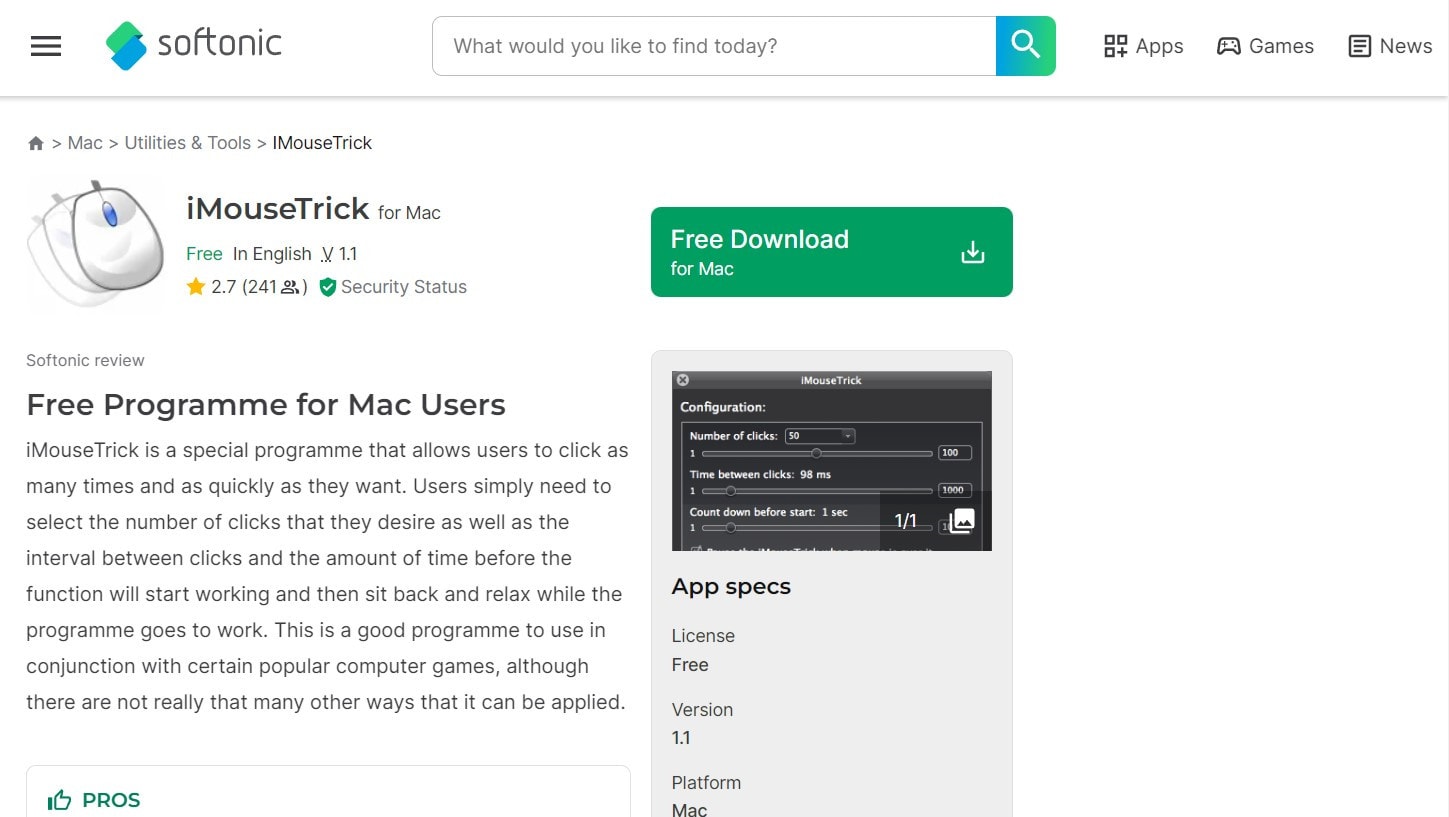Click the Number of clicks slider in screenshot
1449x817 pixels.
pos(817,453)
